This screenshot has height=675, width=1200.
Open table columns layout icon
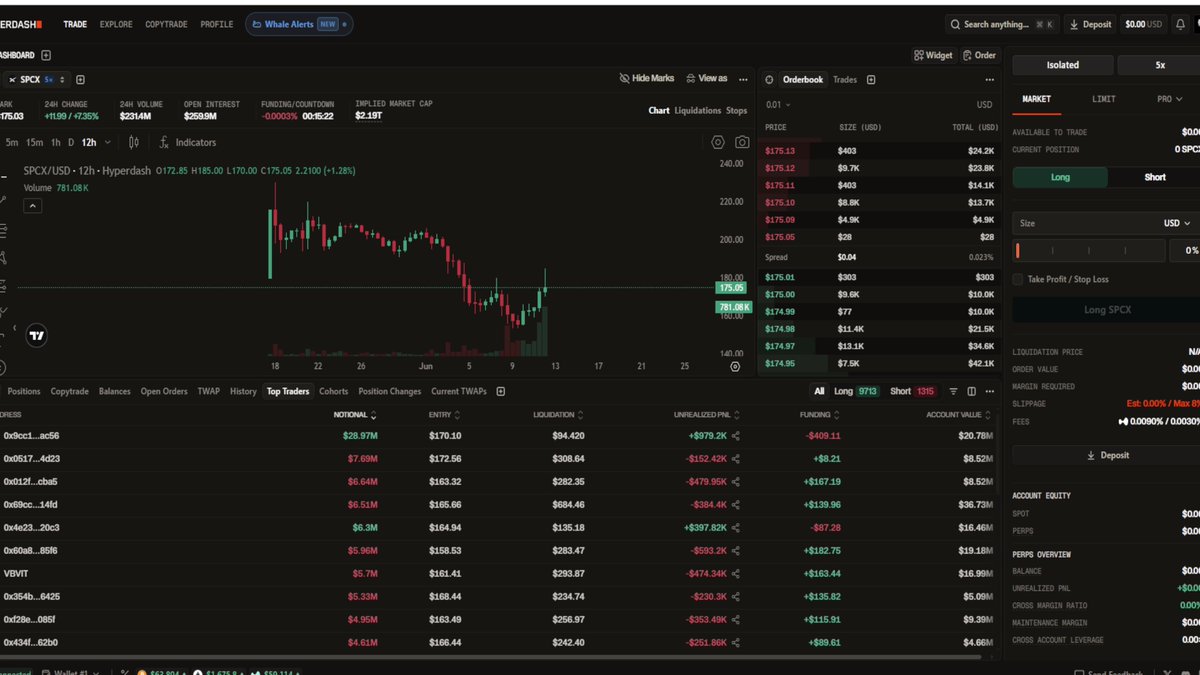pos(971,392)
